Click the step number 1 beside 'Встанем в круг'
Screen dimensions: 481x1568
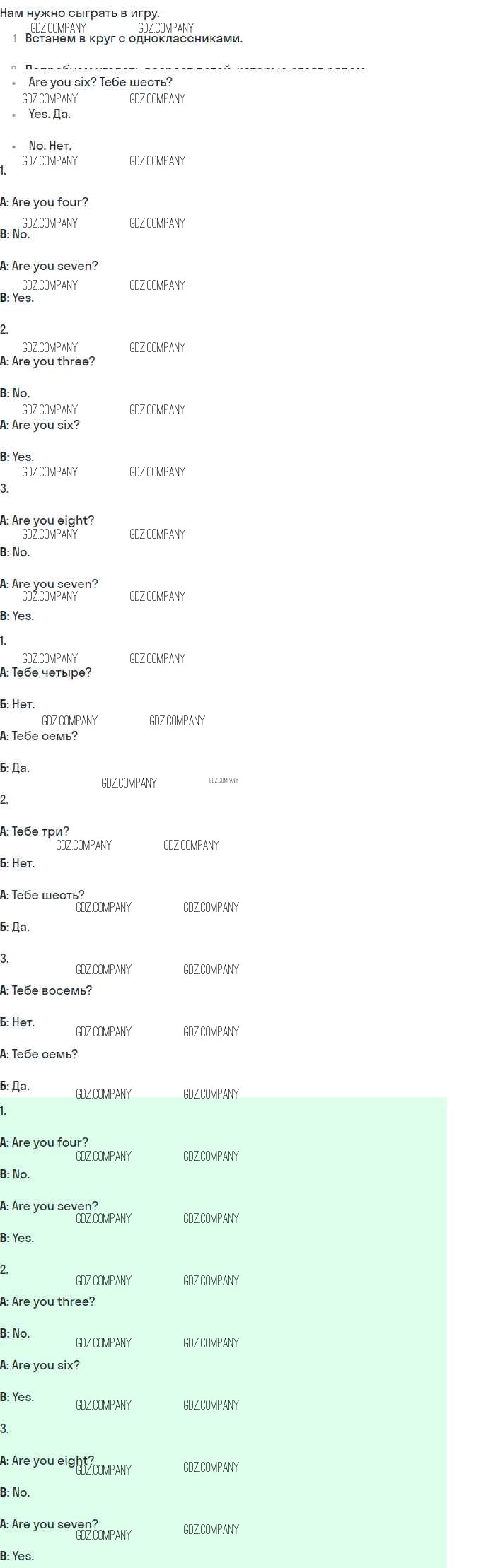pyautogui.click(x=14, y=38)
